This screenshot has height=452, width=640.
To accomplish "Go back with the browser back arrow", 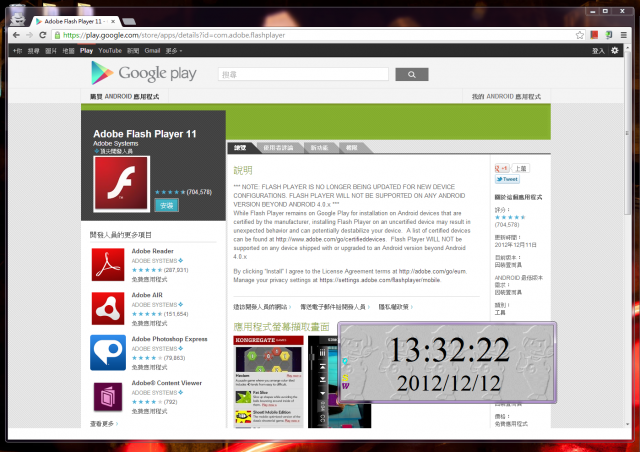I will tap(16, 35).
